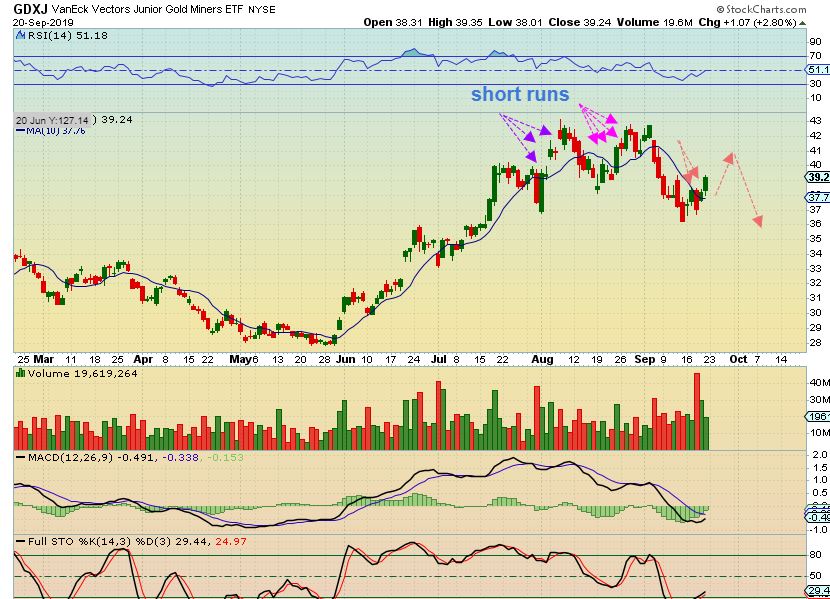Screen dimensions: 830x599
Task: Click the GDXJ ticker symbol
Action: coord(31,9)
